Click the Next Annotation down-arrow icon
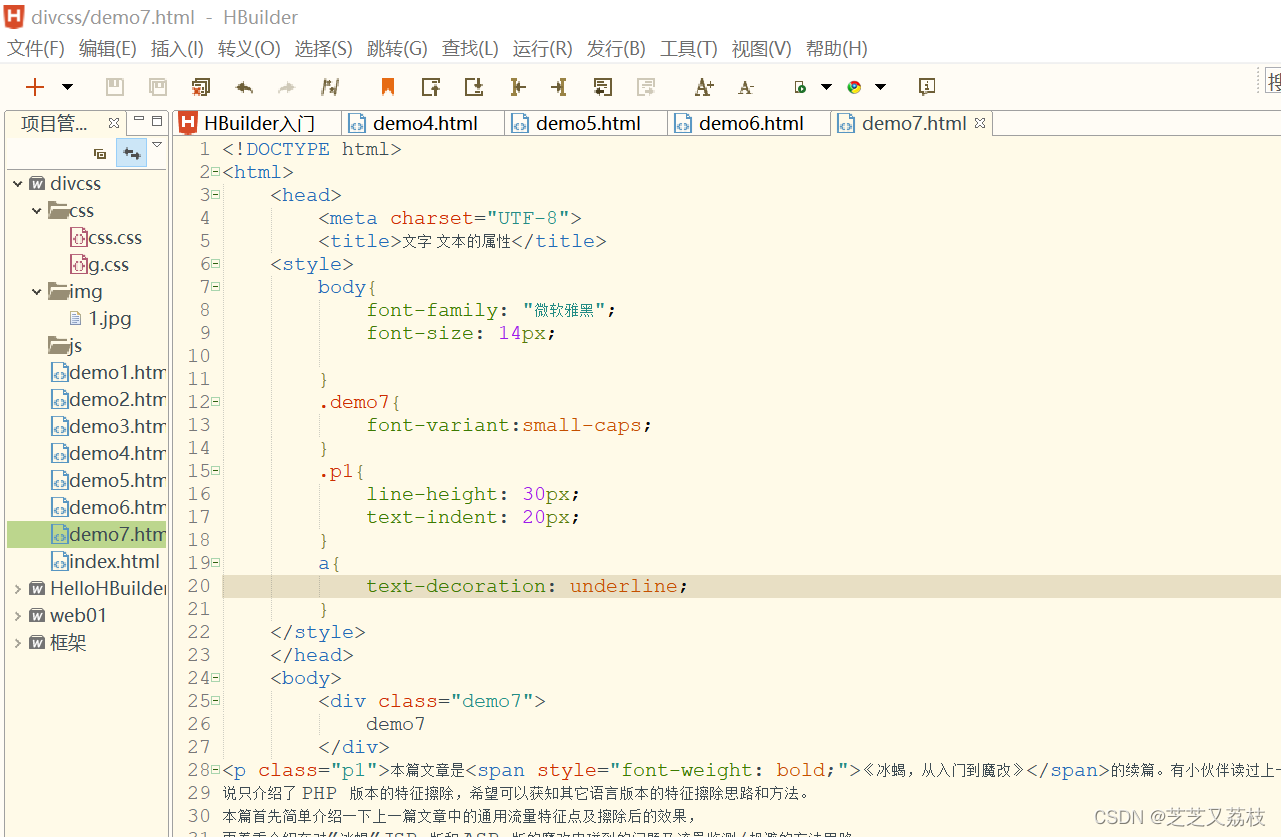 pyautogui.click(x=474, y=87)
